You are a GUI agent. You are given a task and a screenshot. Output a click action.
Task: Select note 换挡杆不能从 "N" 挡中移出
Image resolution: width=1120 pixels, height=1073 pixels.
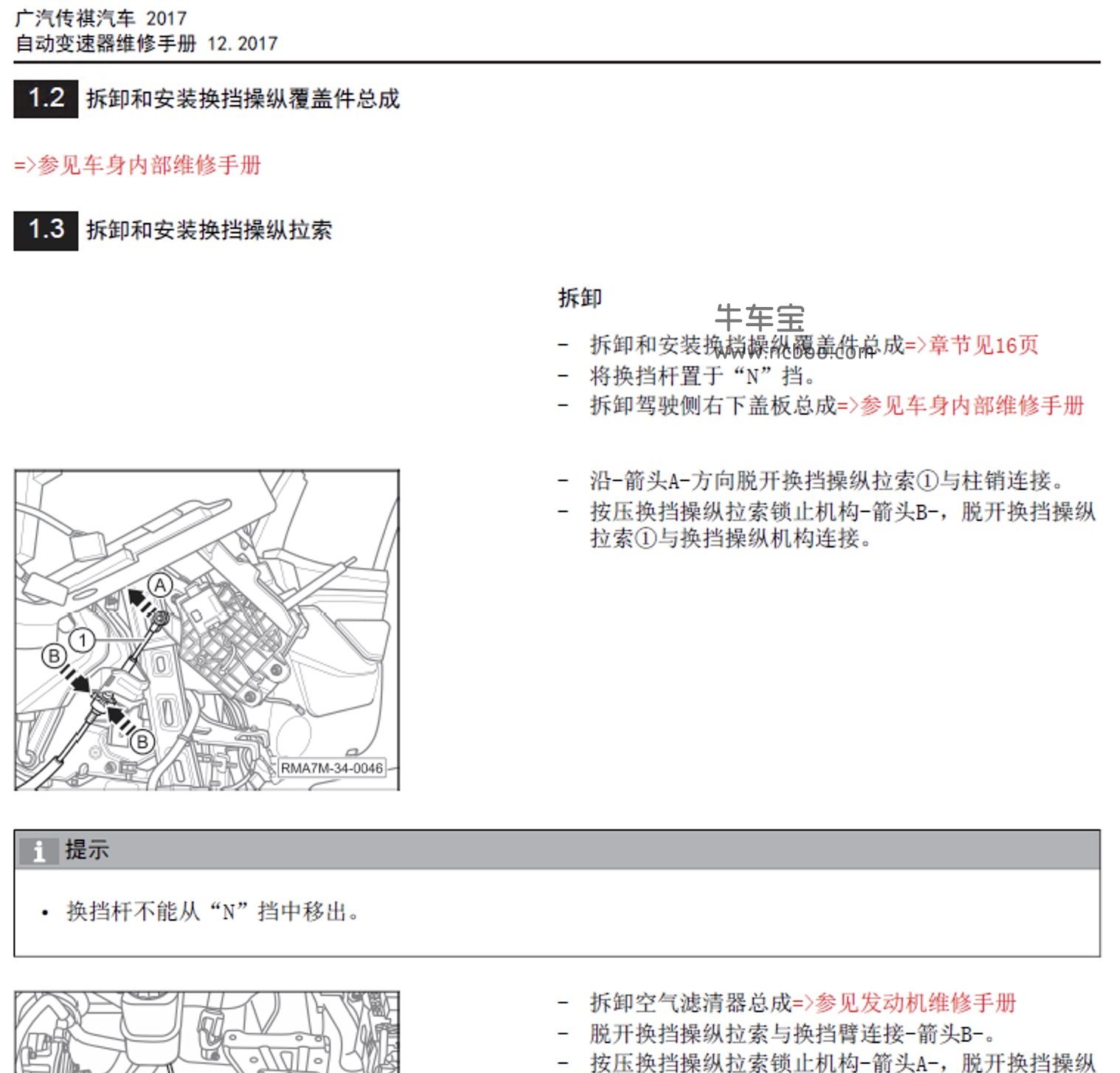[212, 912]
